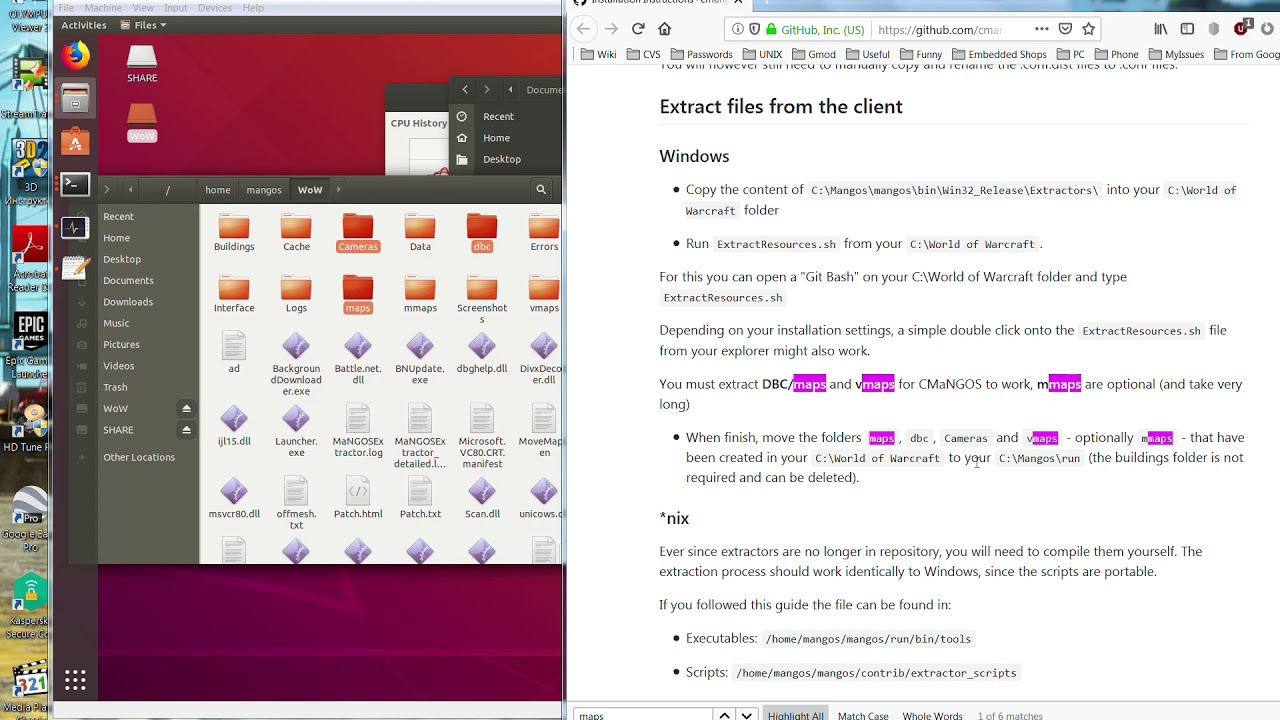Open the Wiki bookmarks folder

click(x=599, y=54)
